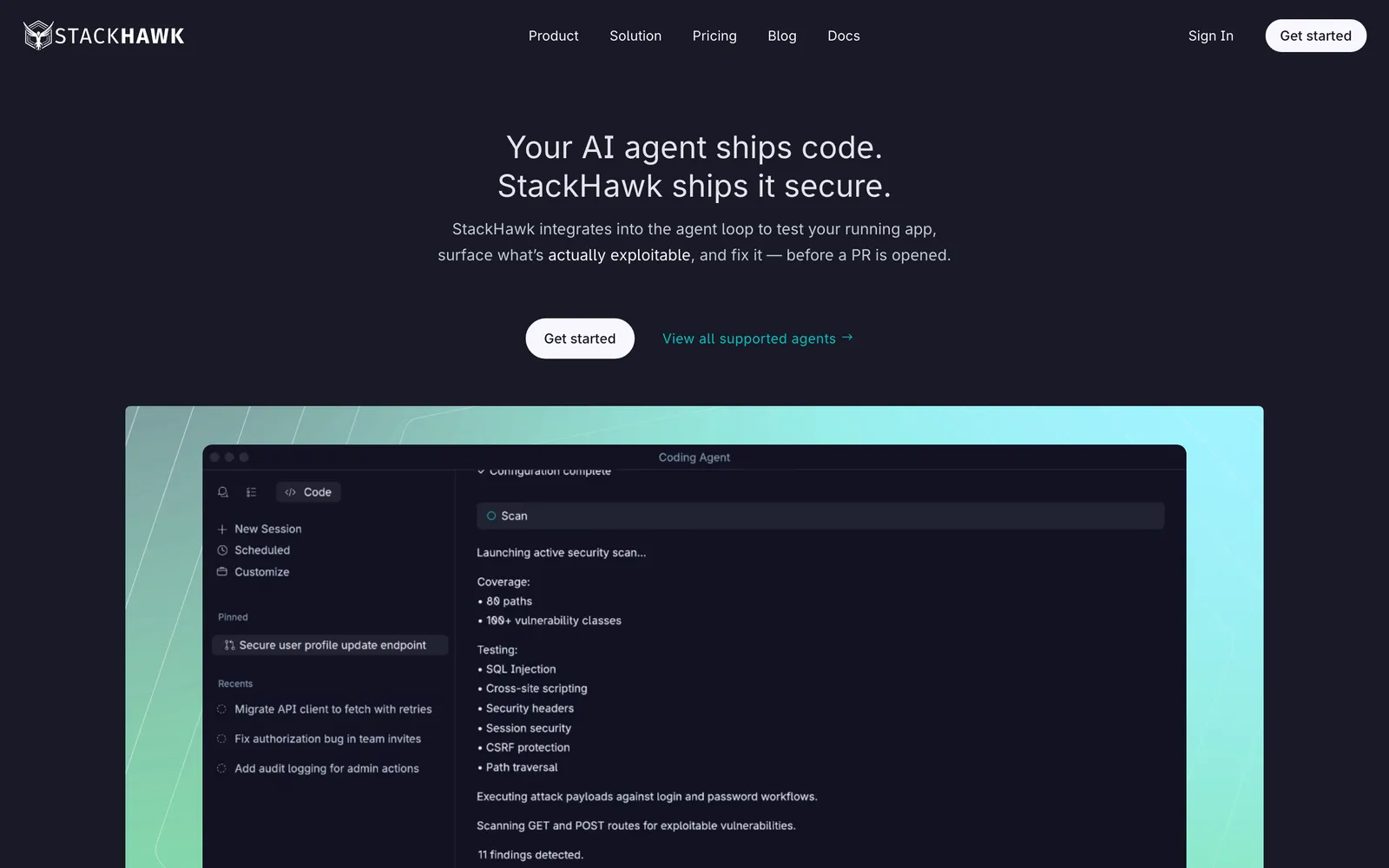The width and height of the screenshot is (1389, 868).
Task: Open the Docs link
Action: pyautogui.click(x=844, y=36)
